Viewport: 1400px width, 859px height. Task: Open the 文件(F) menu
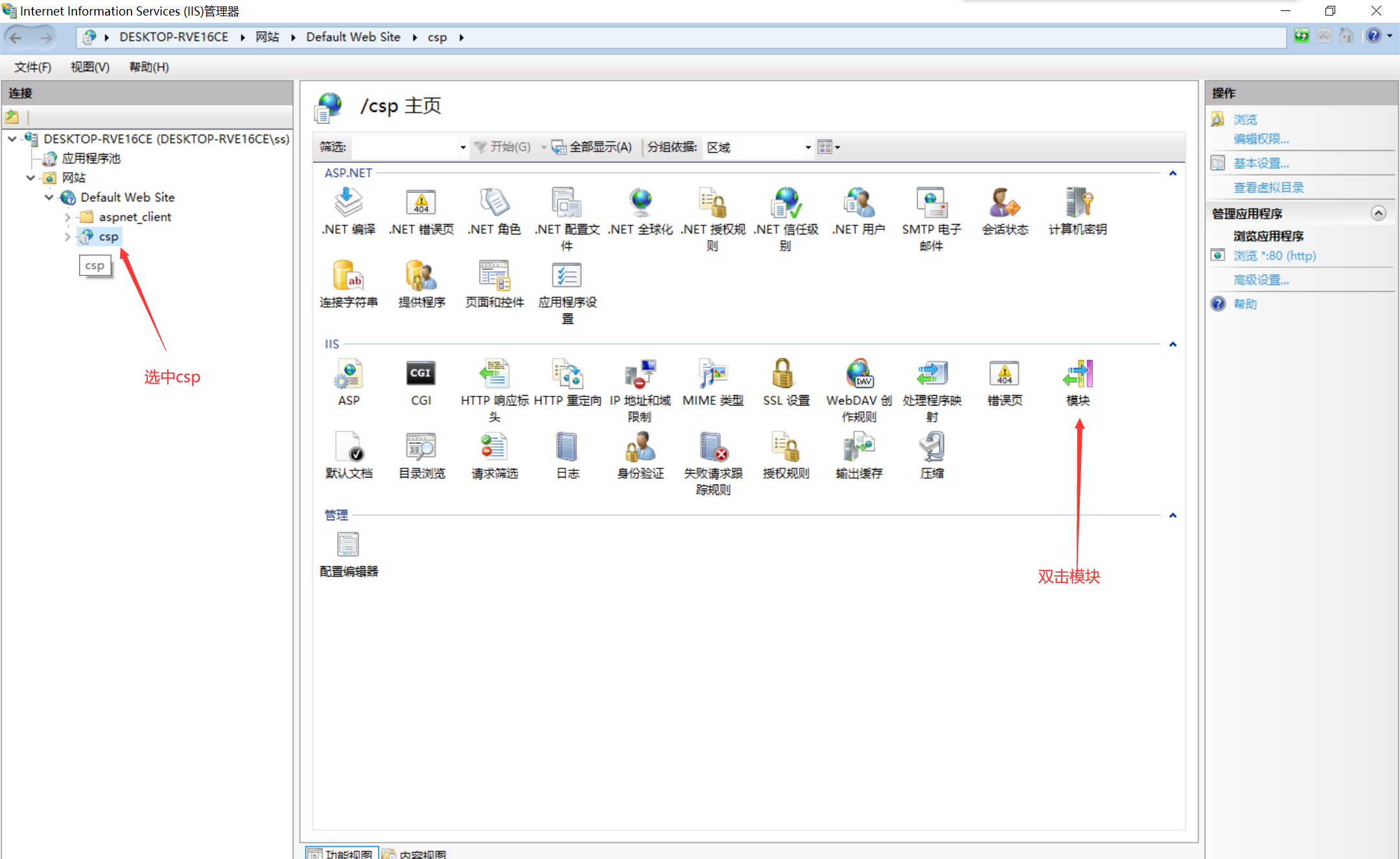pos(32,67)
